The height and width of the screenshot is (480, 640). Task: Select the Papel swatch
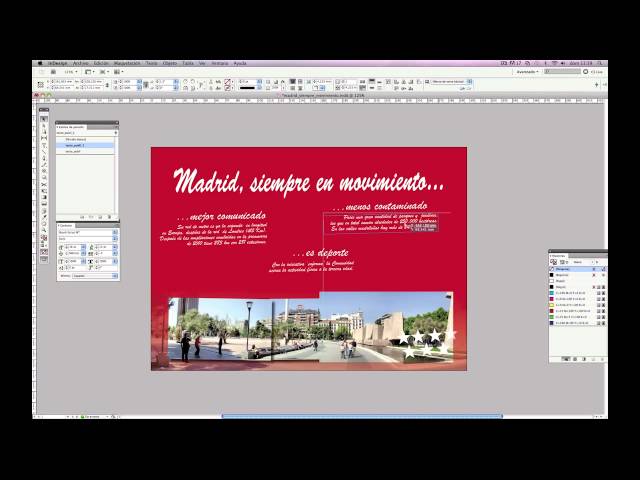click(x=578, y=281)
